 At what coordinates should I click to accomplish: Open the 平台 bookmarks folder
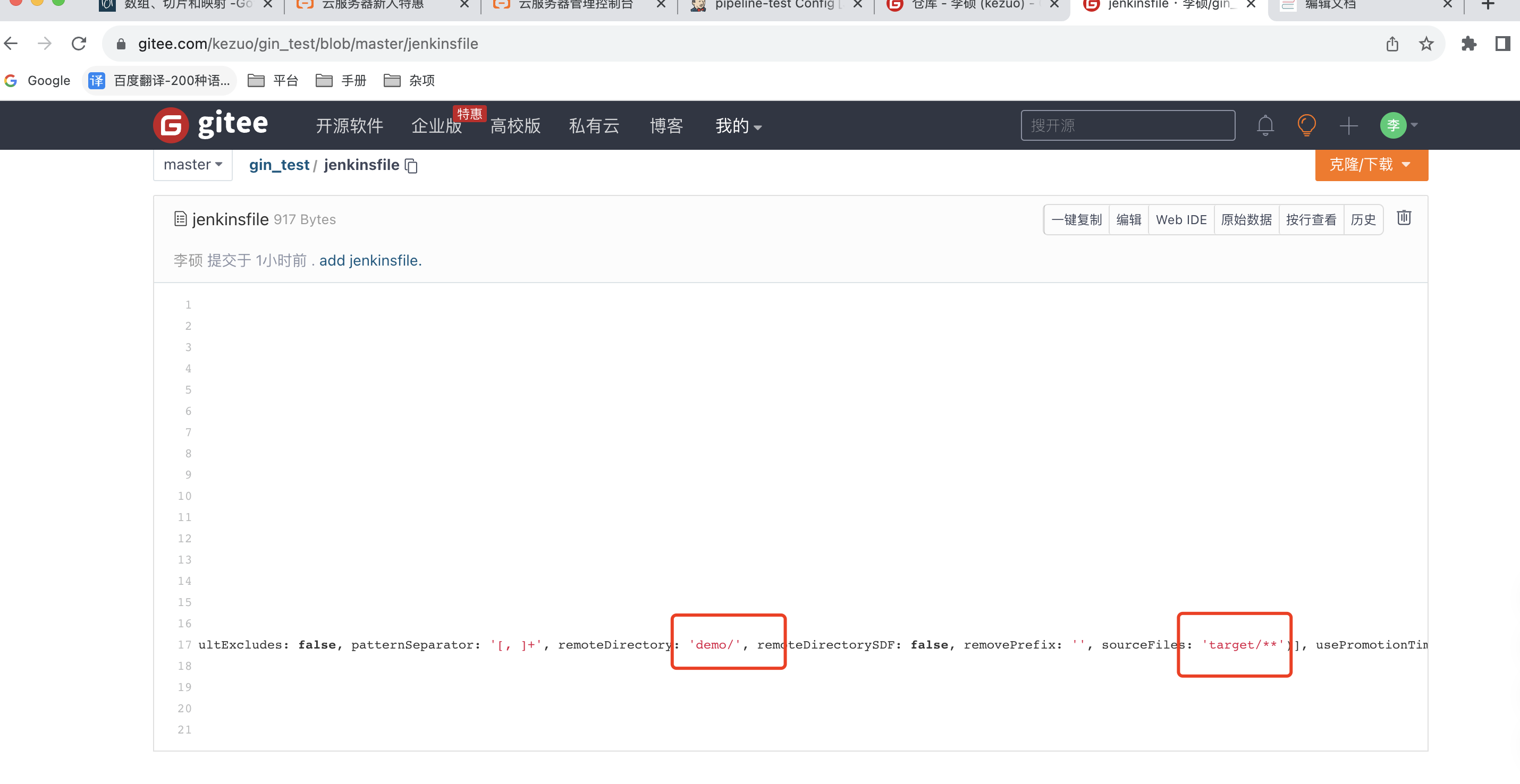pyautogui.click(x=273, y=80)
